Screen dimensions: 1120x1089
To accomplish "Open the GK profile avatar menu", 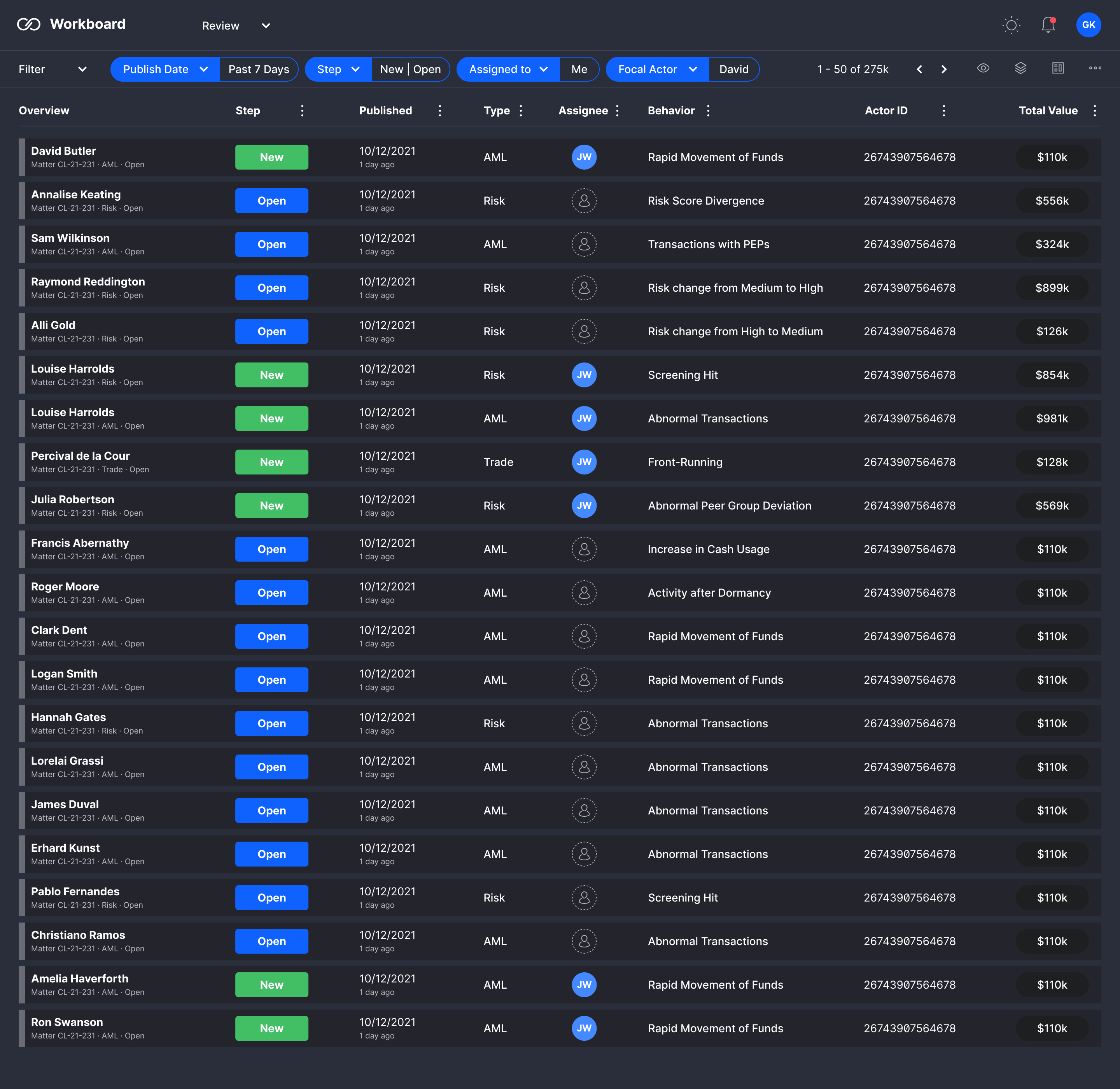I will 1088,25.
